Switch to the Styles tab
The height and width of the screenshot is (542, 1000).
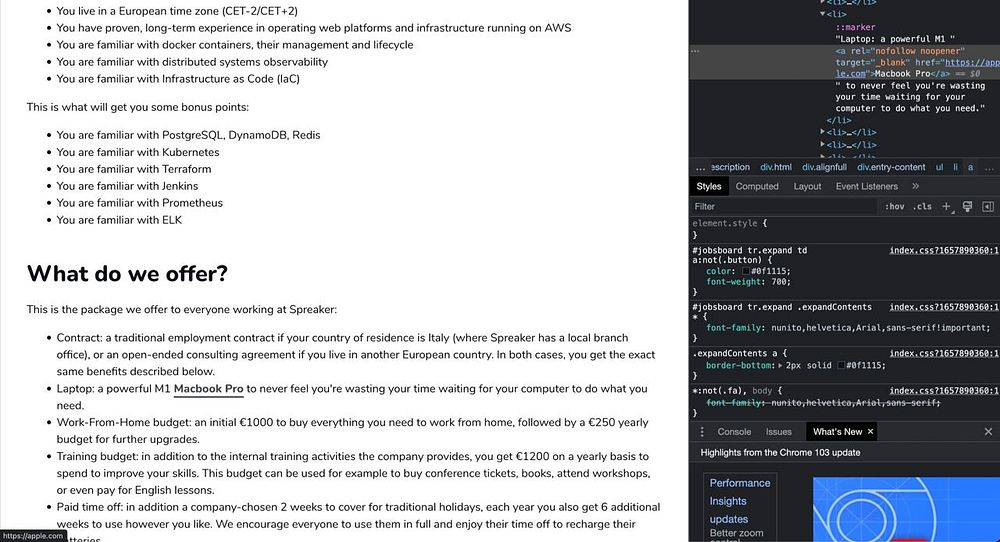709,186
